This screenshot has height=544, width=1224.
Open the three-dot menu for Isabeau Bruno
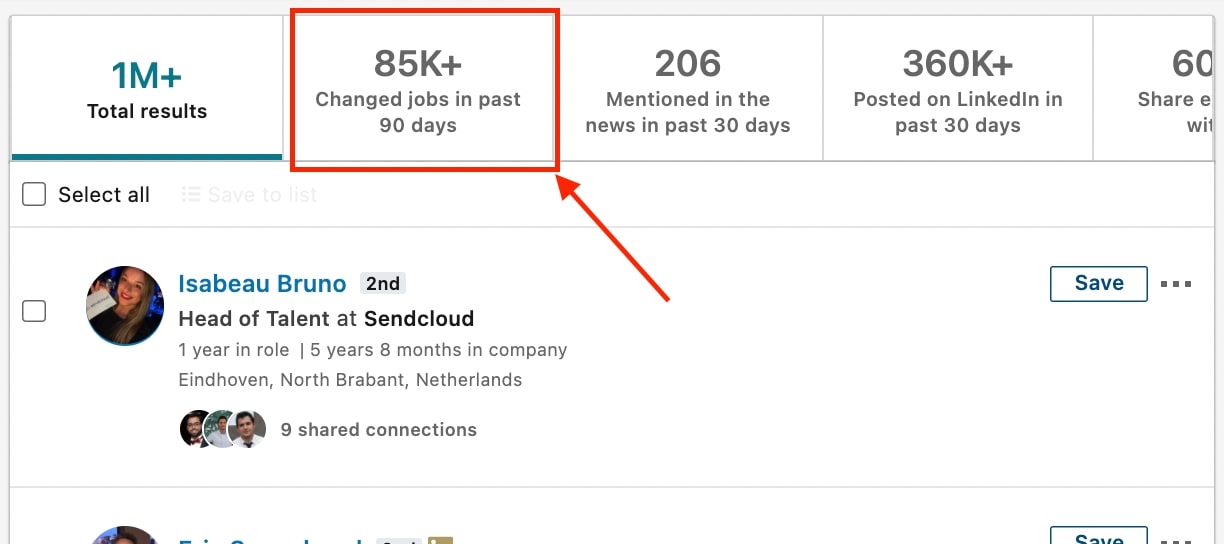tap(1176, 284)
